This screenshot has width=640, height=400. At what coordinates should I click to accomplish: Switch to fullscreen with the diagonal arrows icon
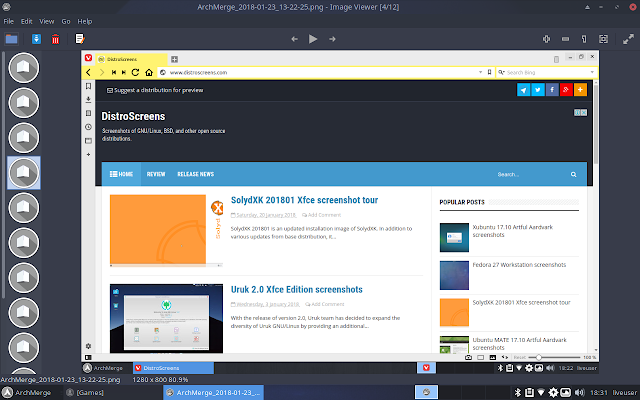628,39
